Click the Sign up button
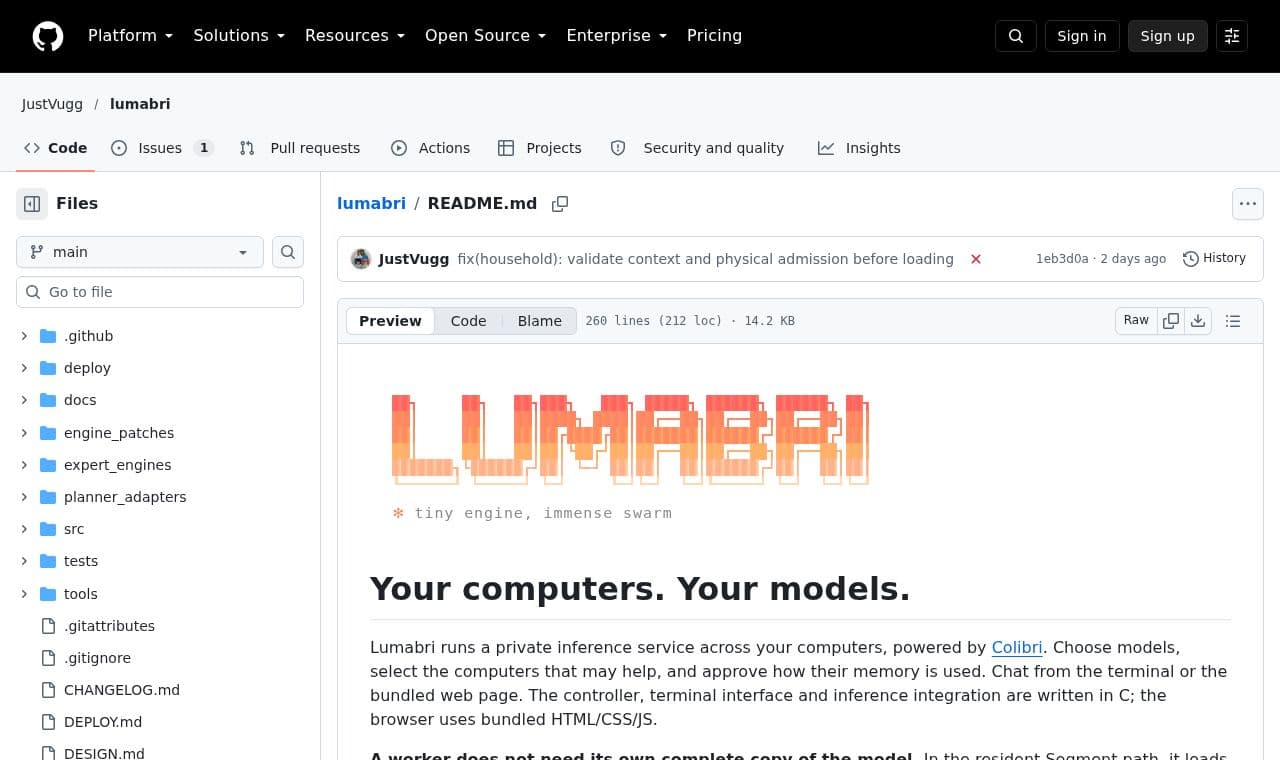The image size is (1280, 760). 1168,36
